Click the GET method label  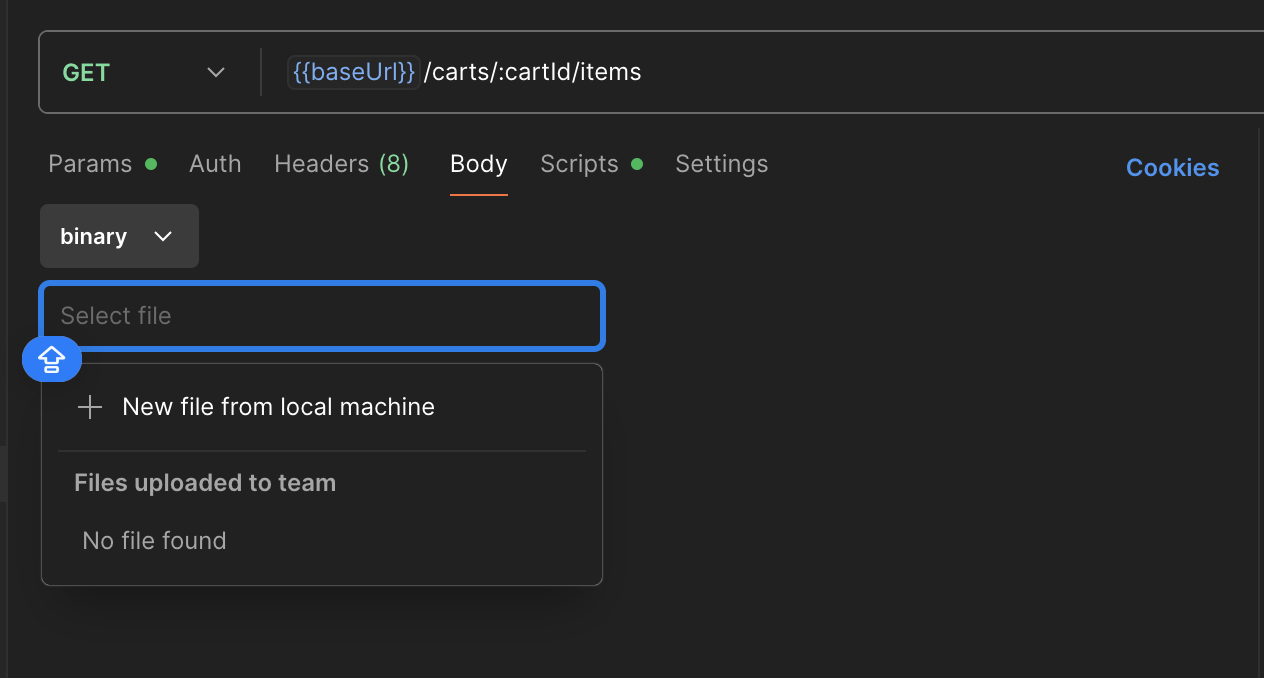click(86, 73)
